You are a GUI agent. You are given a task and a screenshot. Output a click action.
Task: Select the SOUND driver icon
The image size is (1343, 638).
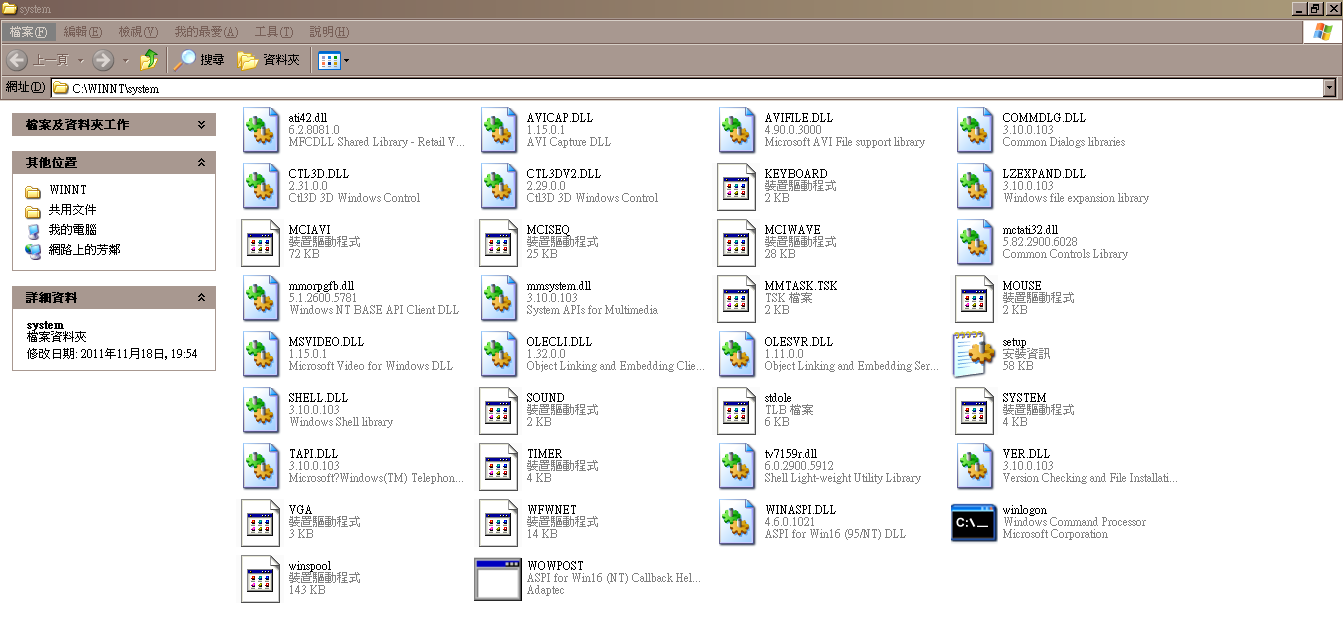[499, 410]
